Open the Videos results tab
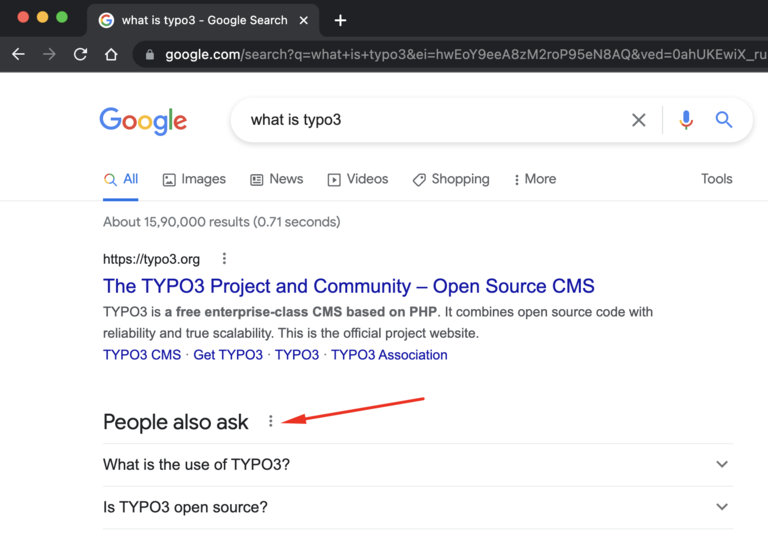The width and height of the screenshot is (768, 539). click(x=357, y=179)
